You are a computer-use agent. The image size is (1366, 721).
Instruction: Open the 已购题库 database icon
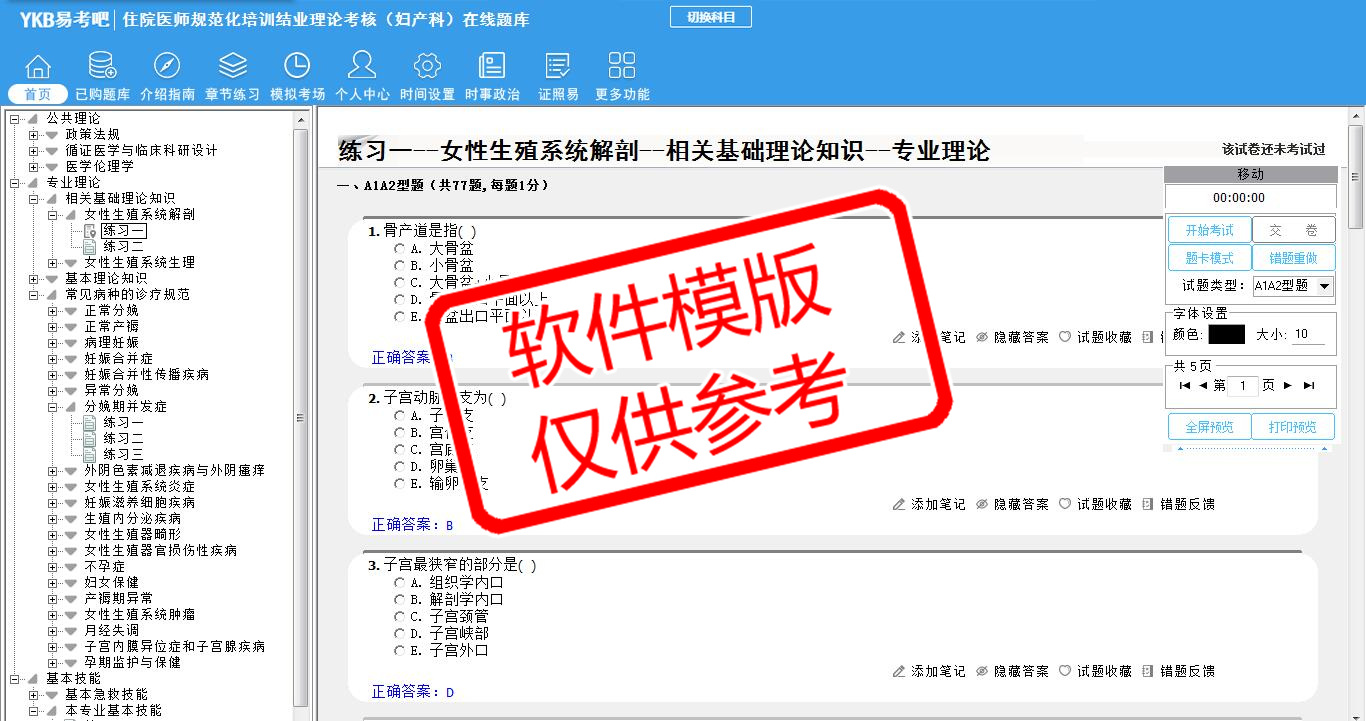coord(102,67)
